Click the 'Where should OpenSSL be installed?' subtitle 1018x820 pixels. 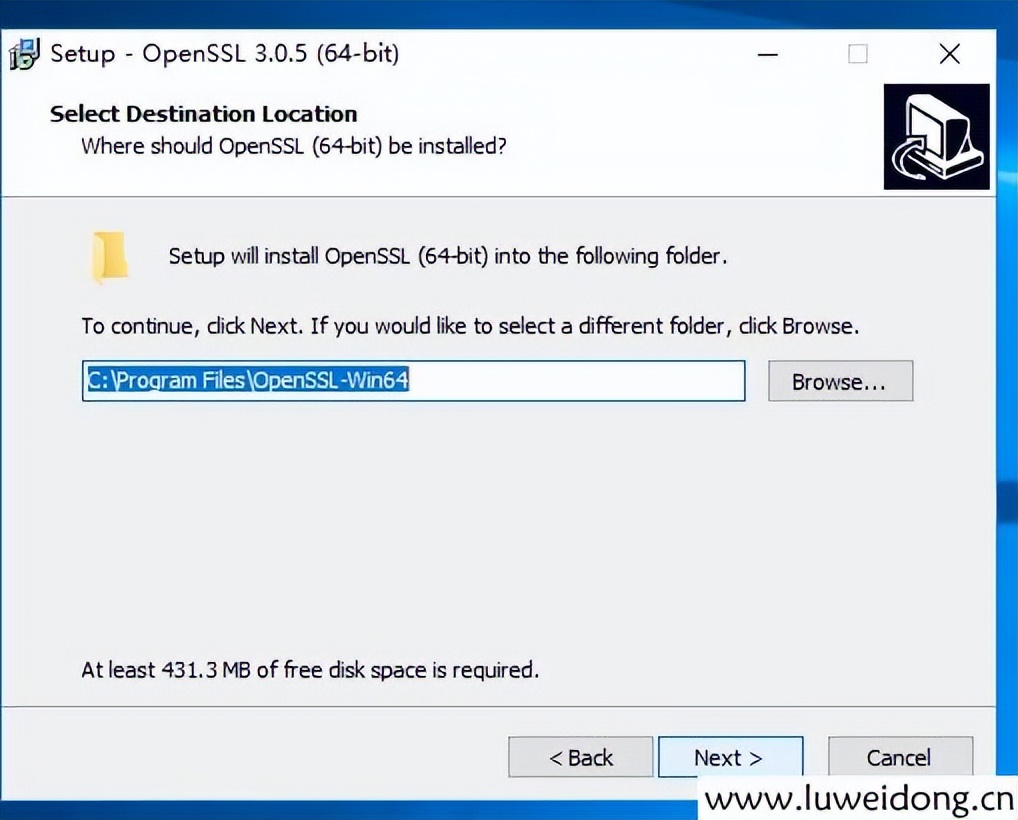tap(292, 146)
